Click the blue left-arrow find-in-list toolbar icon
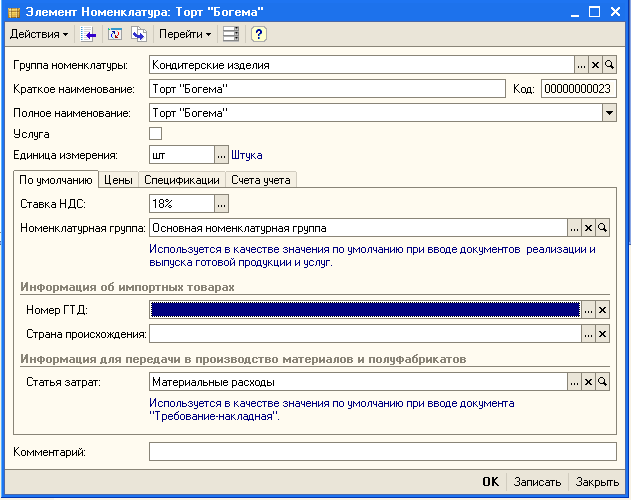Viewport: 631px width, 500px height. pyautogui.click(x=90, y=34)
